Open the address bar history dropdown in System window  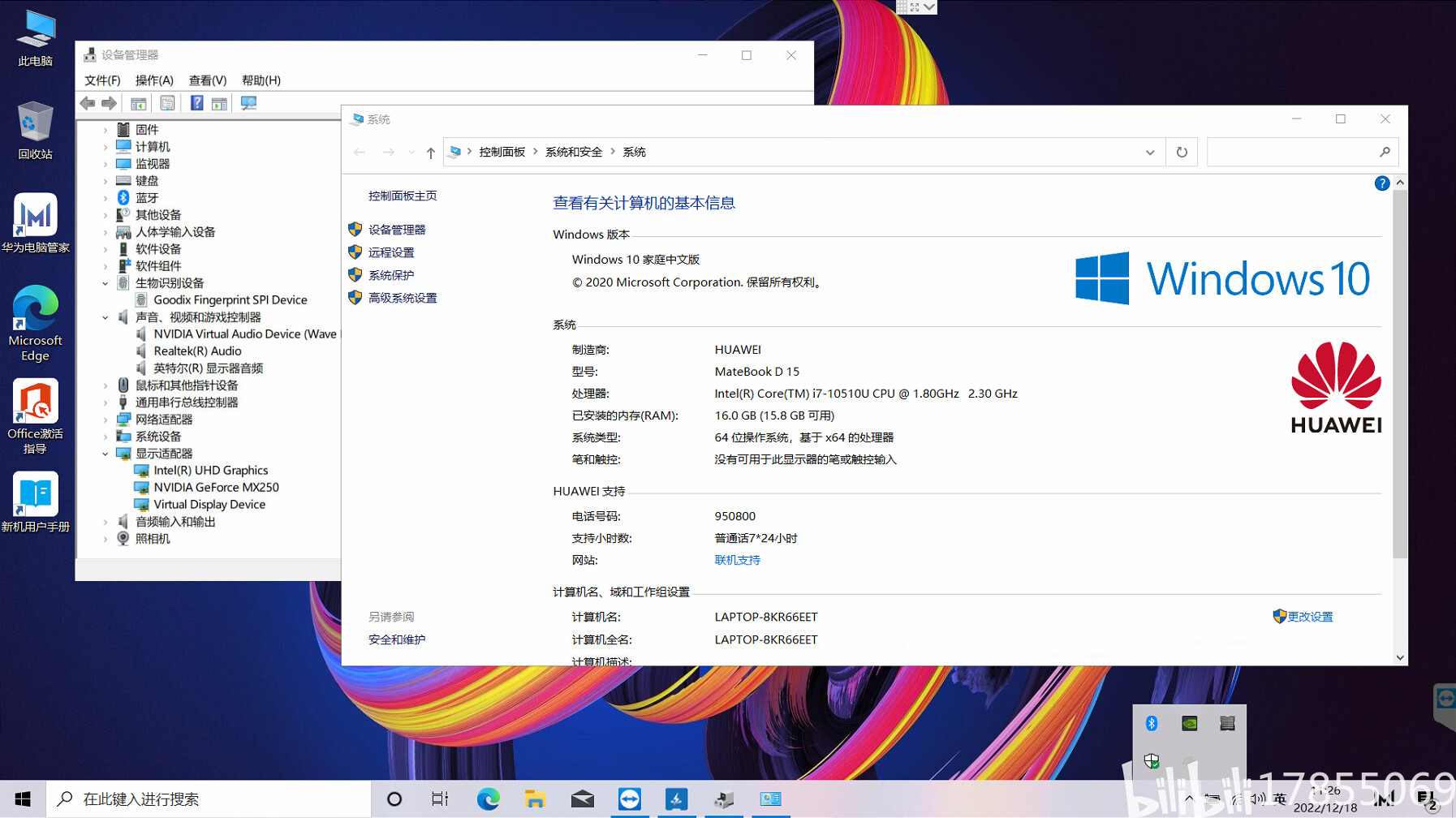click(1150, 153)
